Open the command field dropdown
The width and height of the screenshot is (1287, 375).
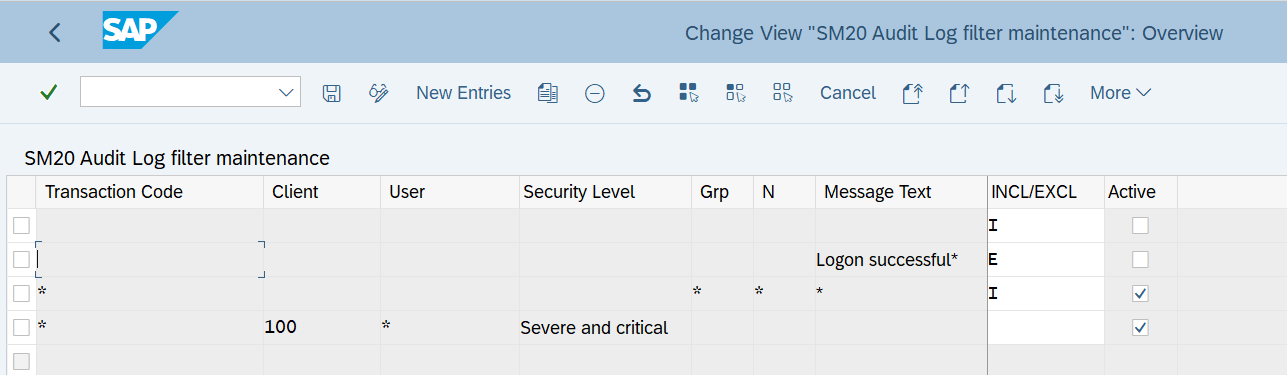[285, 92]
